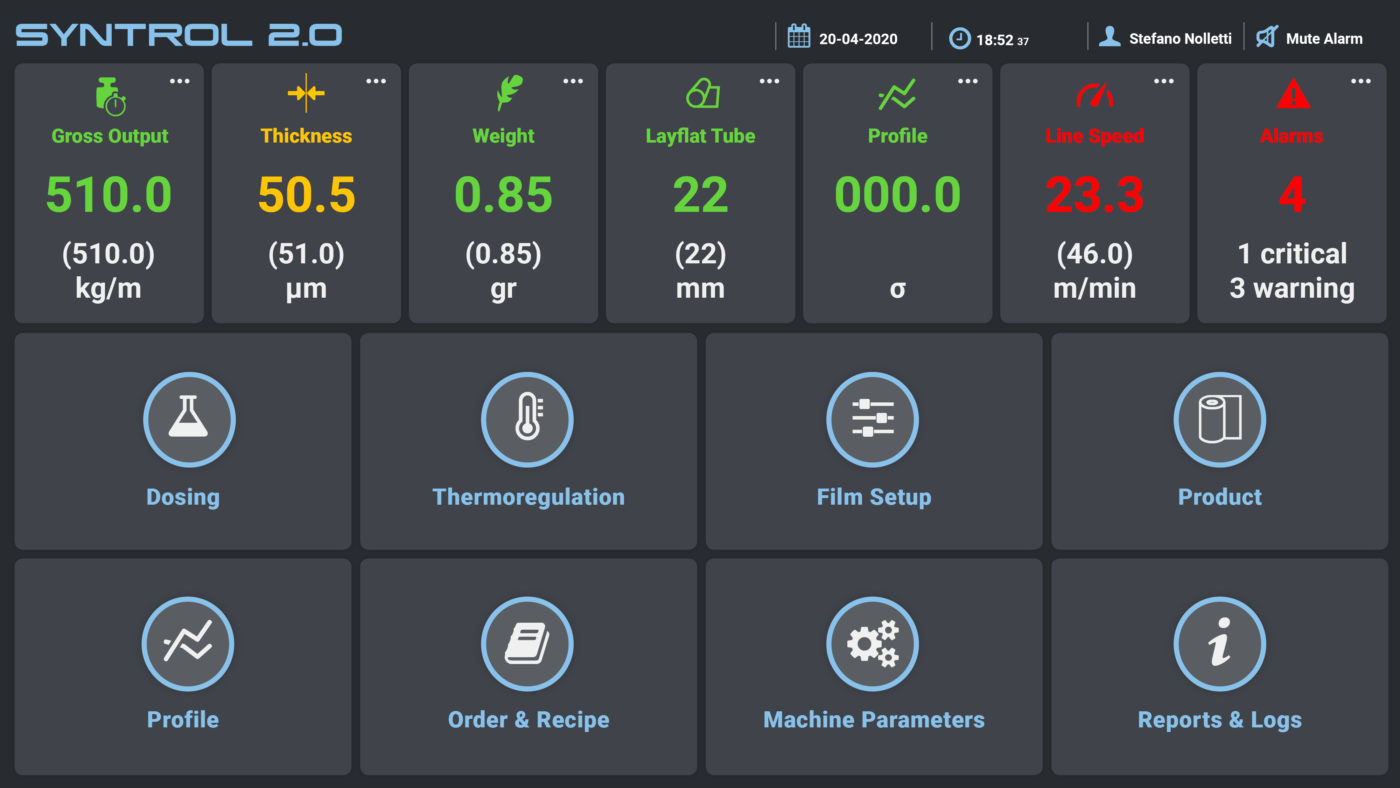Click the Reports & Logs info icon
Viewport: 1400px width, 788px height.
pos(1219,644)
